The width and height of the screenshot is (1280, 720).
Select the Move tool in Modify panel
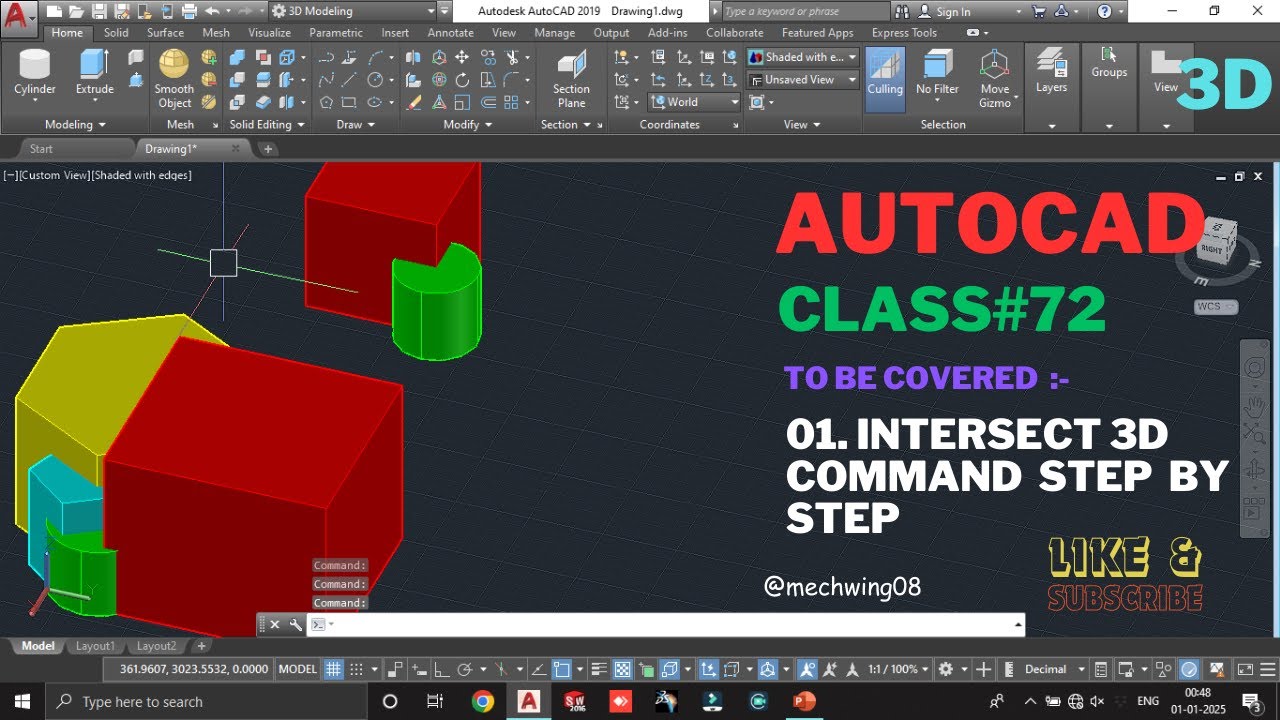[x=462, y=58]
